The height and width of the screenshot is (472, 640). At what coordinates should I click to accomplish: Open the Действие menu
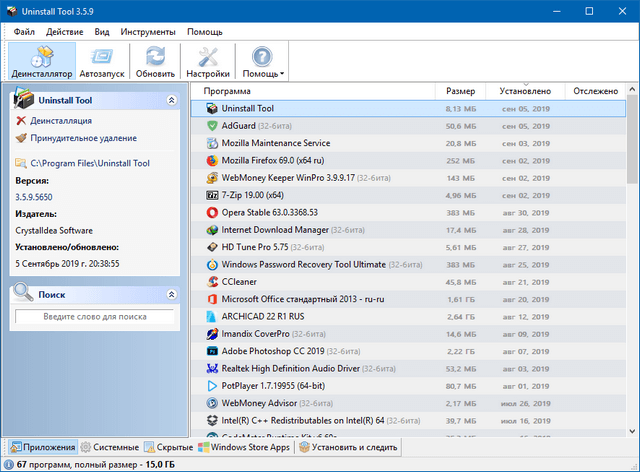64,31
